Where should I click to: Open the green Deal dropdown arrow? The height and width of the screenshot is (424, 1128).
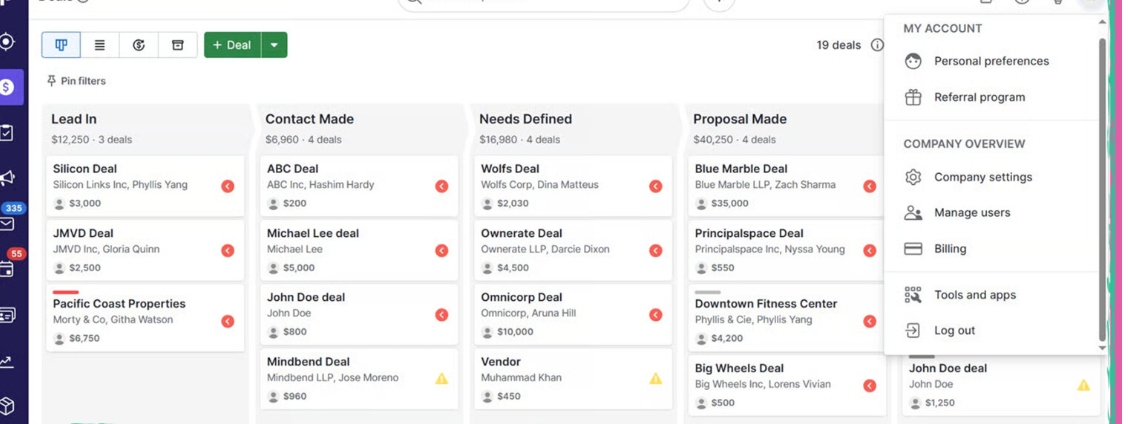274,45
